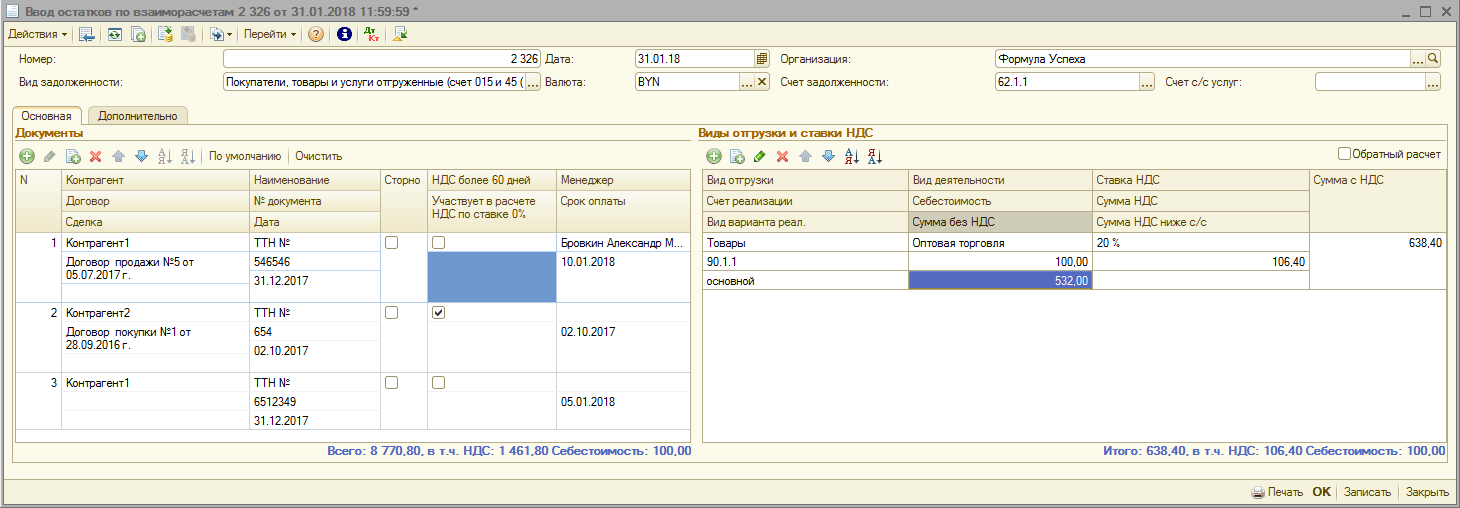Open the Действия dropdown menu

click(x=38, y=34)
